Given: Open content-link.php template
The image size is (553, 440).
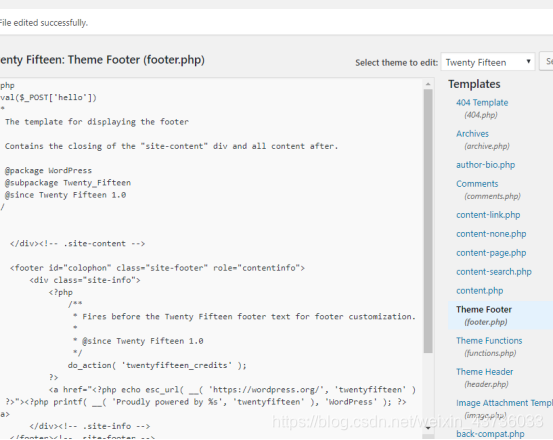Looking at the screenshot, I should click(488, 215).
